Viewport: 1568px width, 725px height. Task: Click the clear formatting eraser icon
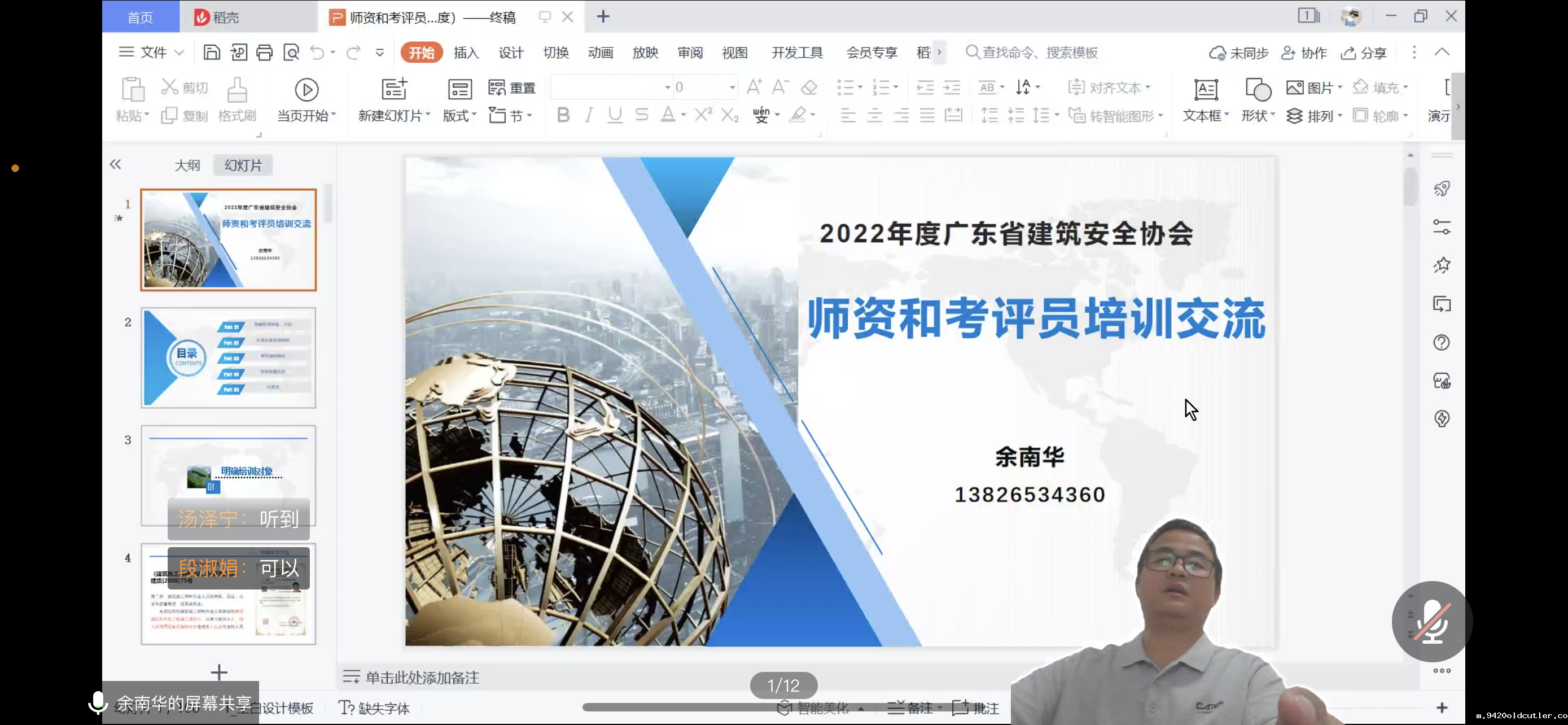[x=809, y=88]
